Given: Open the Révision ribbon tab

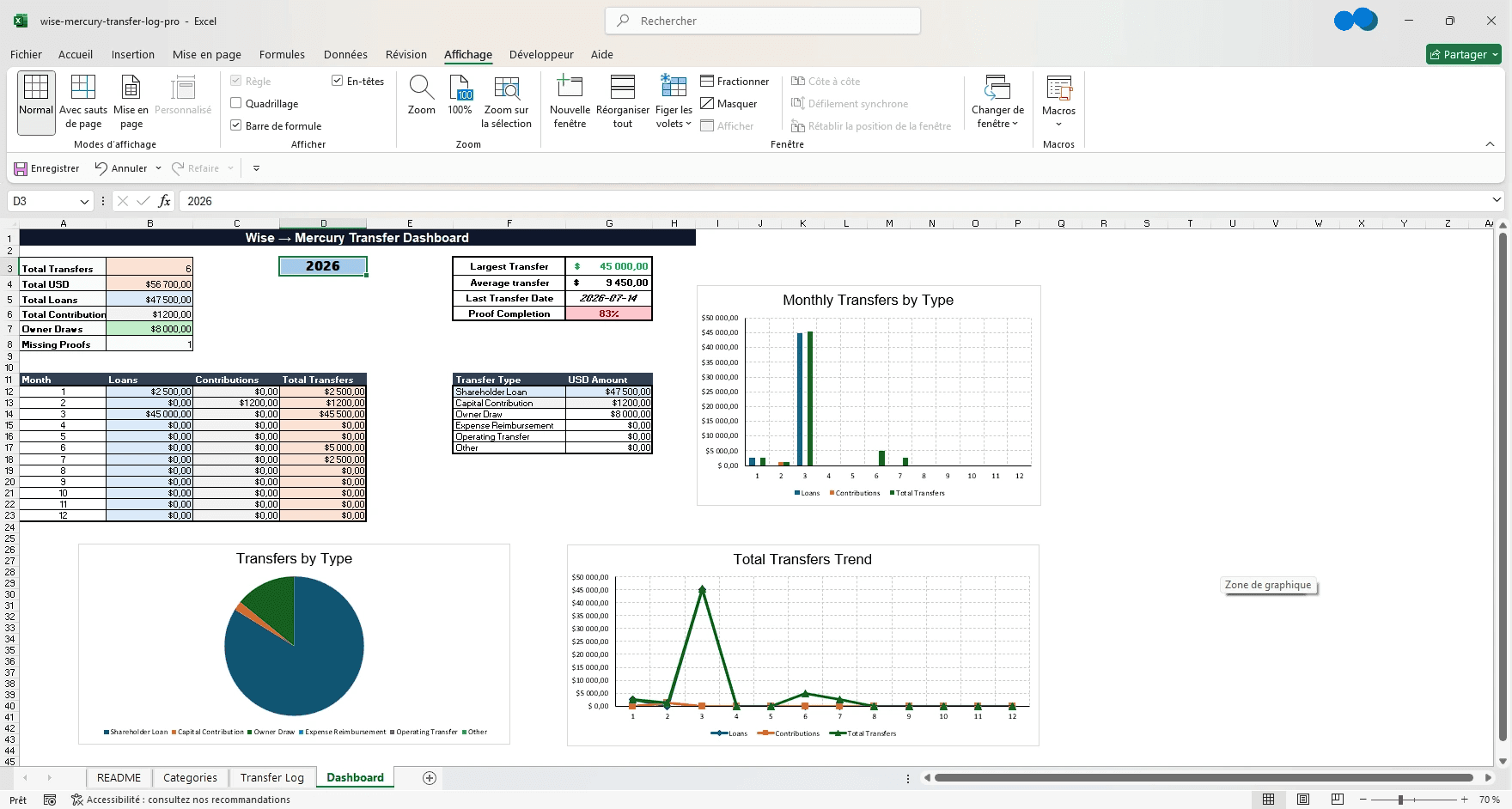Looking at the screenshot, I should click(406, 54).
